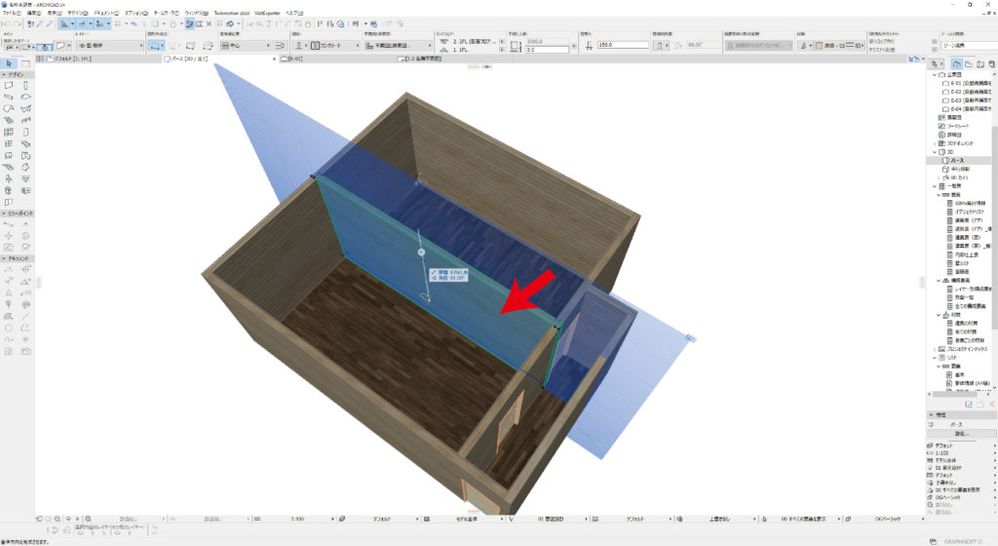Viewport: 998px width, 546px height.
Task: Toggle the rectangle wall geometry method
Action: click(x=190, y=46)
